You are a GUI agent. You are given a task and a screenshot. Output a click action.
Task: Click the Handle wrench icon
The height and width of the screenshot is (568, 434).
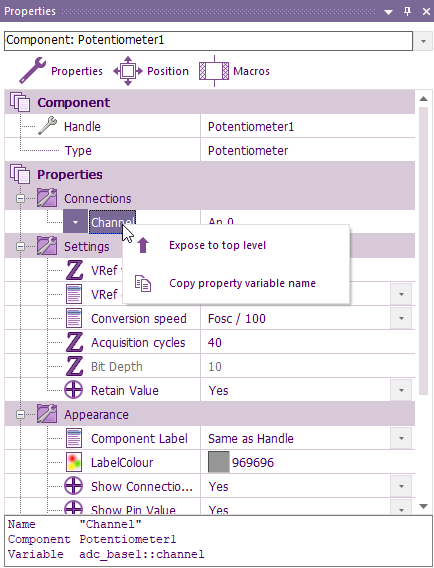coord(48,126)
